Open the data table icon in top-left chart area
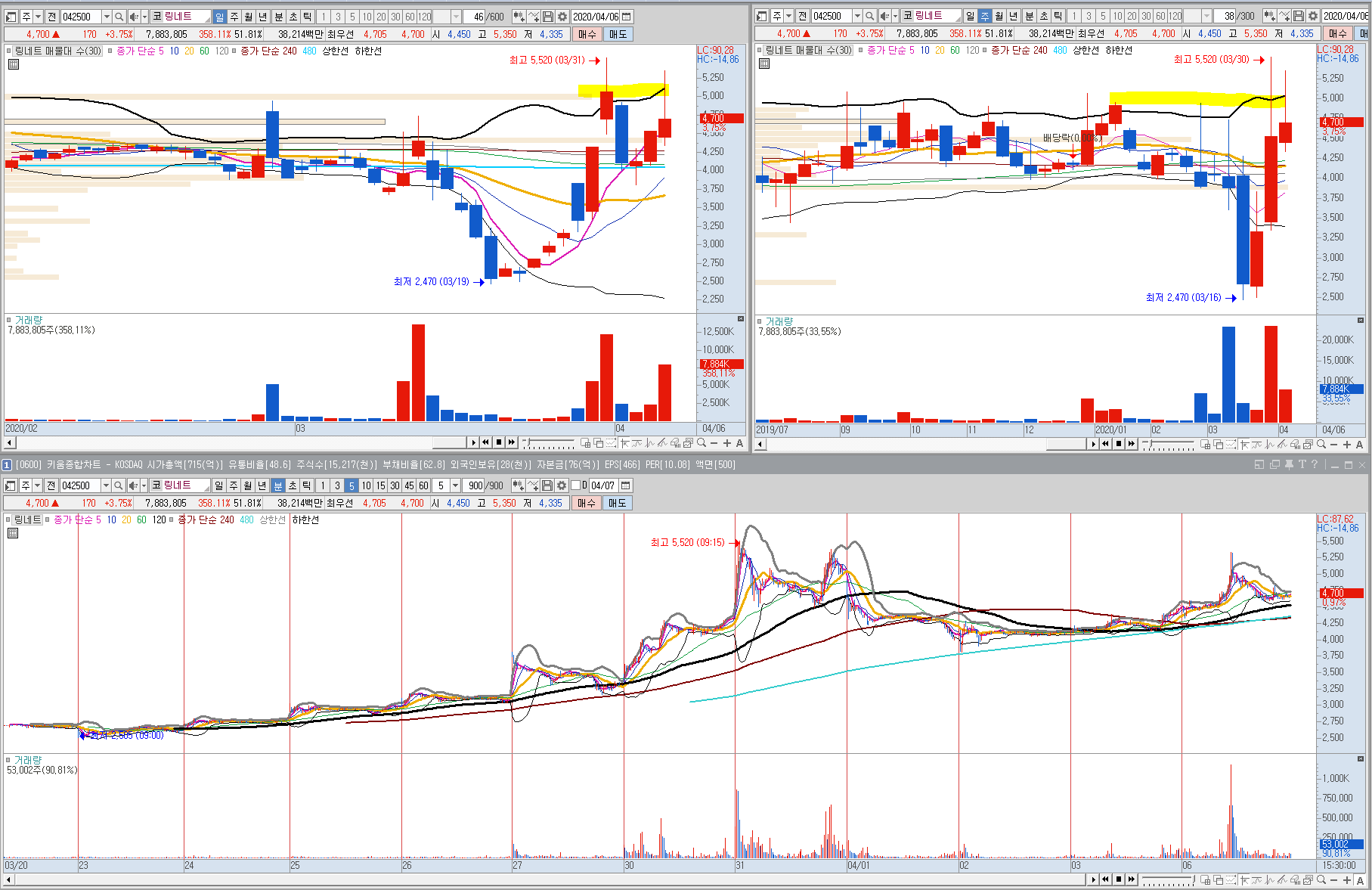 (x=14, y=64)
